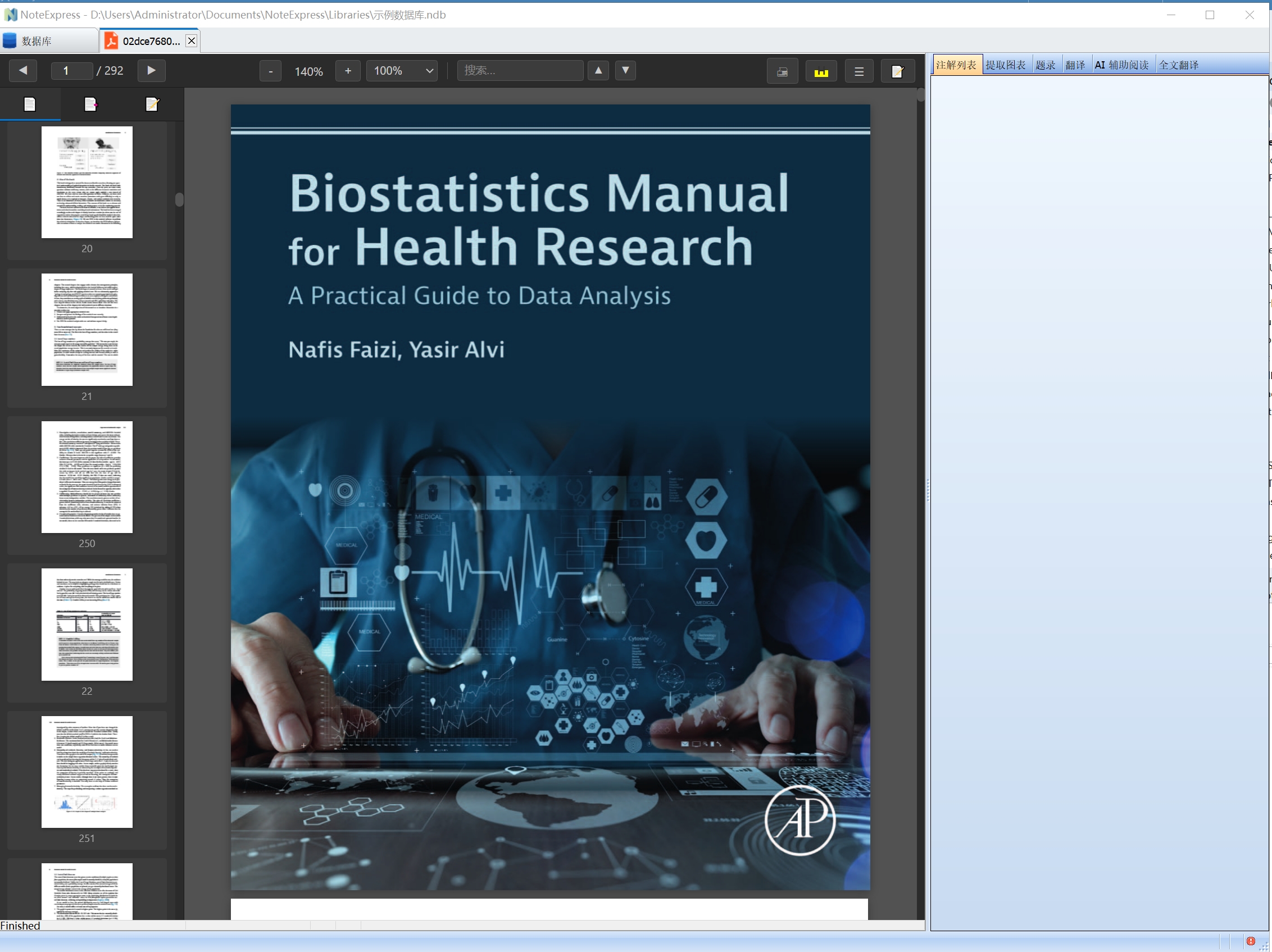This screenshot has height=952, width=1272.
Task: Jump to next search result
Action: pos(625,70)
